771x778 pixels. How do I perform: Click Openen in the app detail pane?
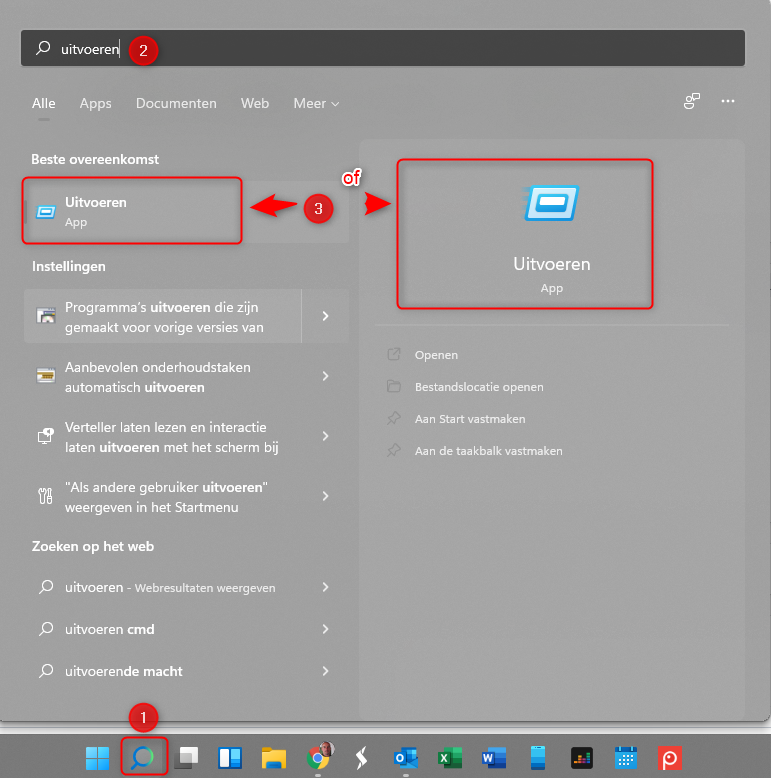point(436,355)
